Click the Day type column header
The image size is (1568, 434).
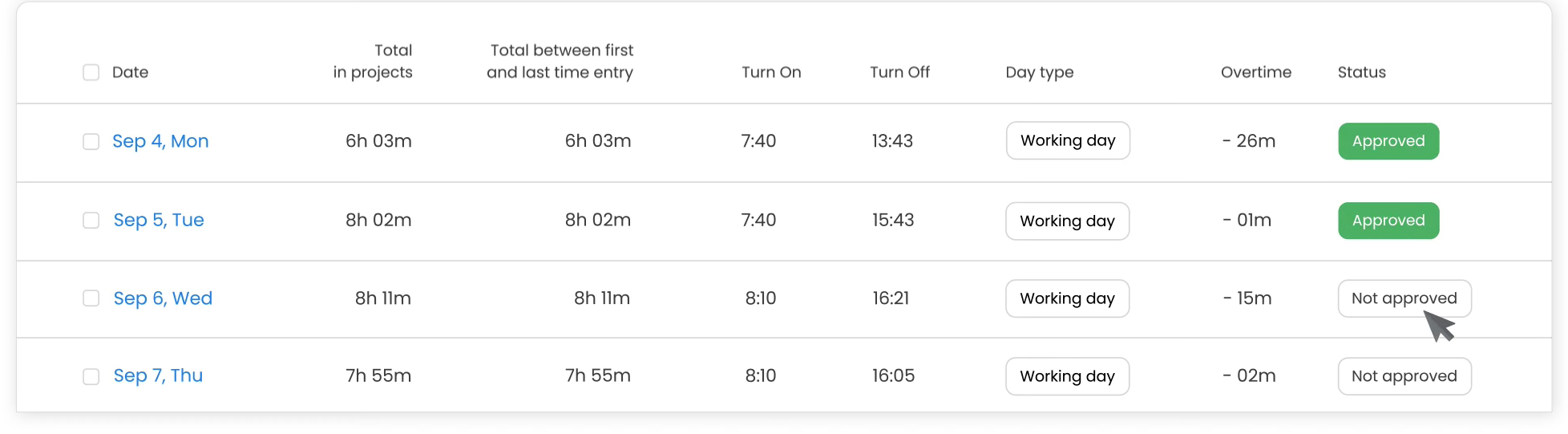pos(1040,72)
